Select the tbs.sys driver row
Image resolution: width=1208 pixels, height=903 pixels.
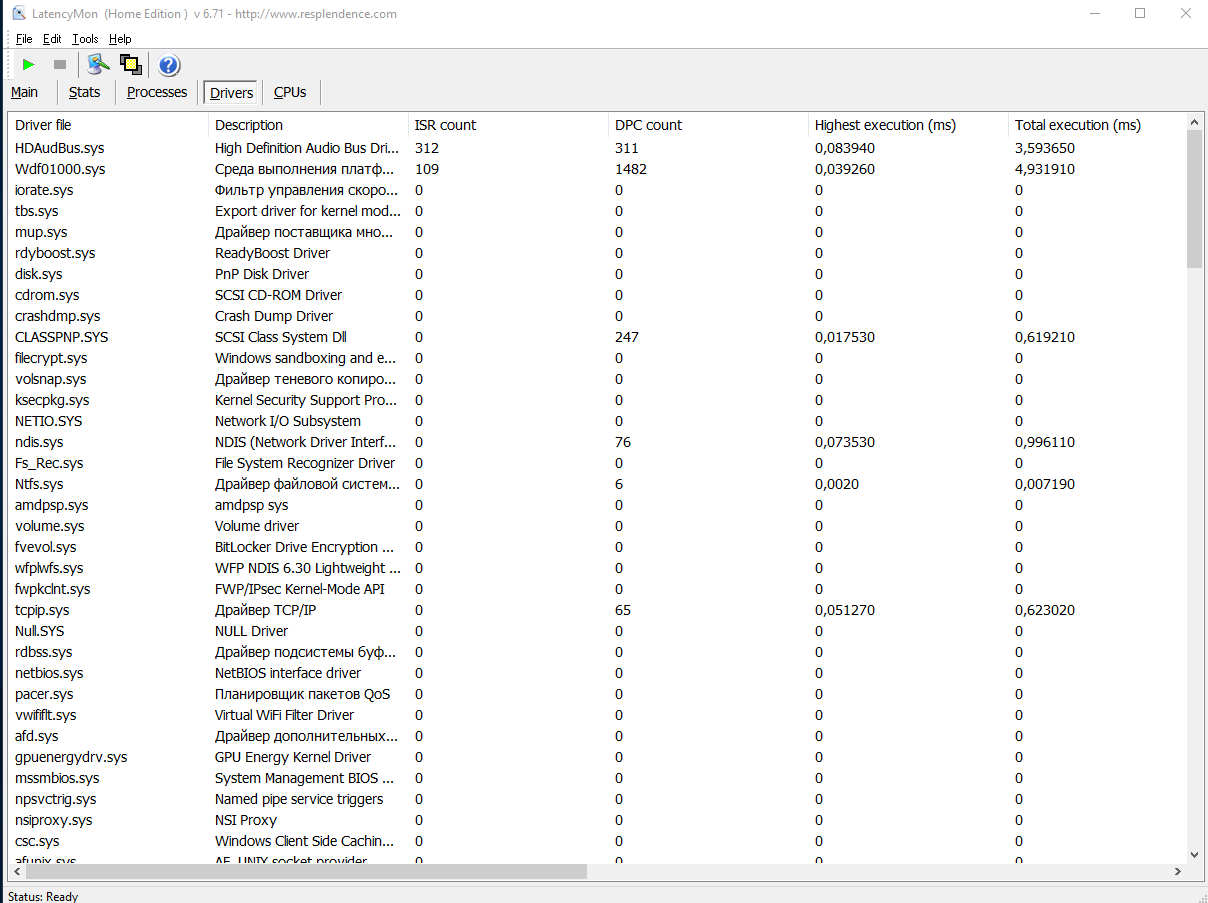pyautogui.click(x=597, y=211)
